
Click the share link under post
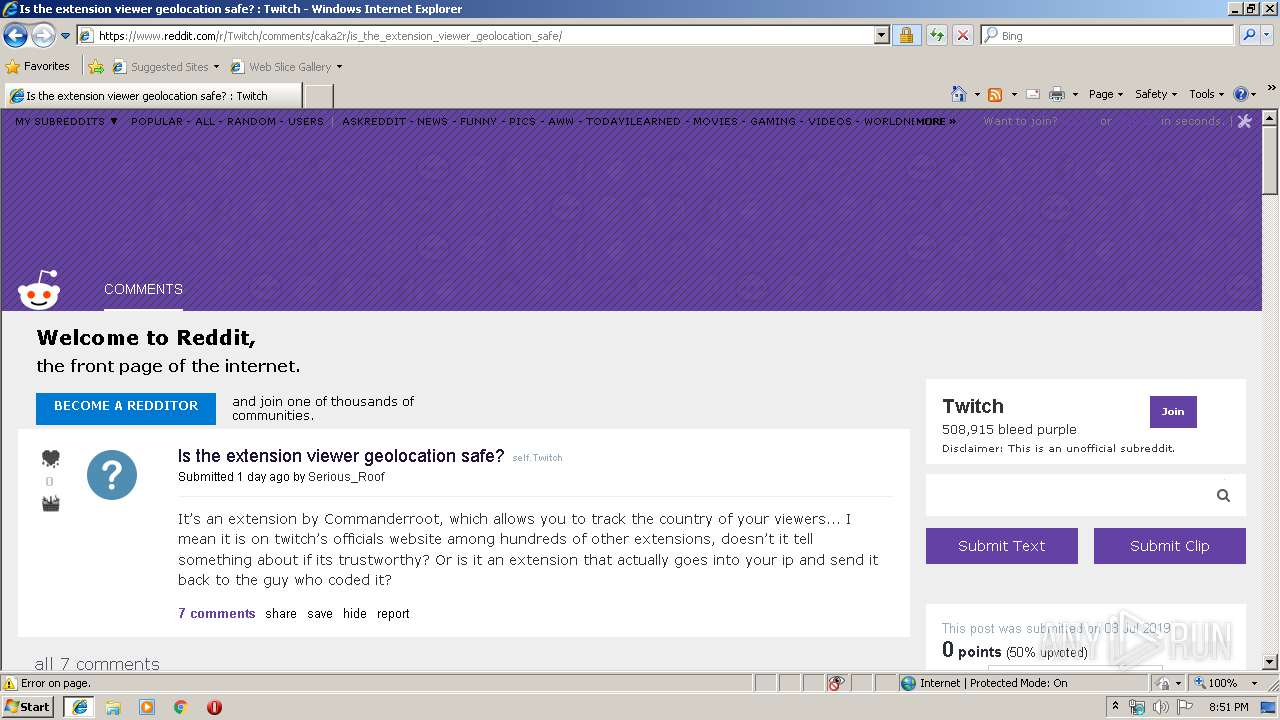pyautogui.click(x=281, y=614)
